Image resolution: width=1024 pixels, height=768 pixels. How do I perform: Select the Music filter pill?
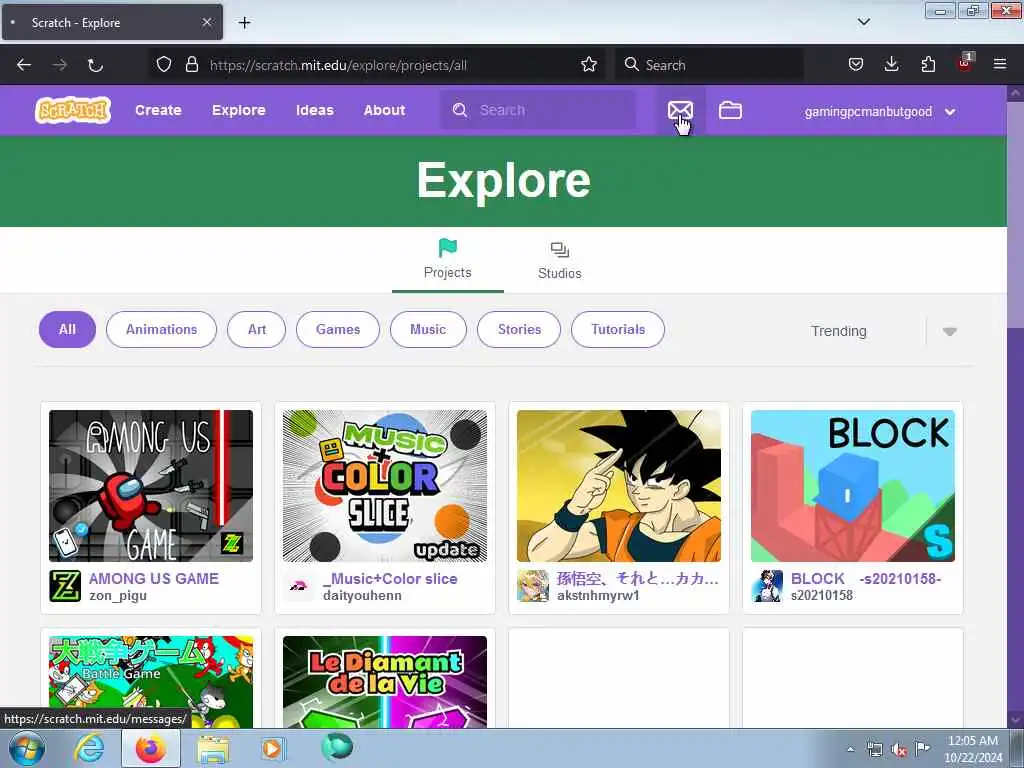[x=428, y=329]
